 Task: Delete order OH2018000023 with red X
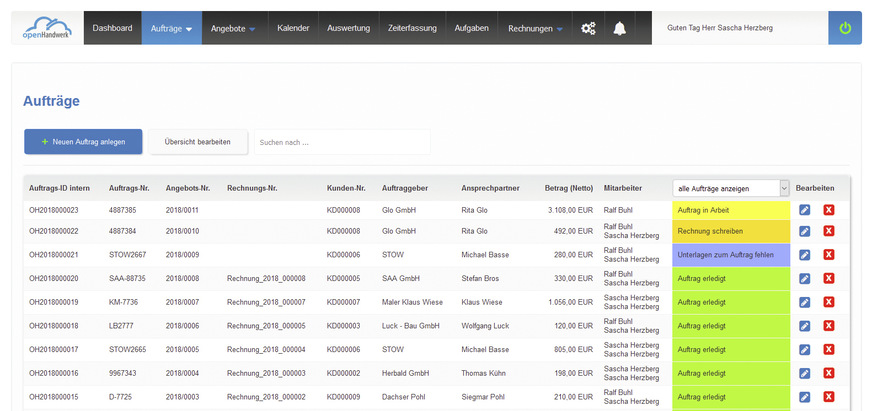(828, 210)
